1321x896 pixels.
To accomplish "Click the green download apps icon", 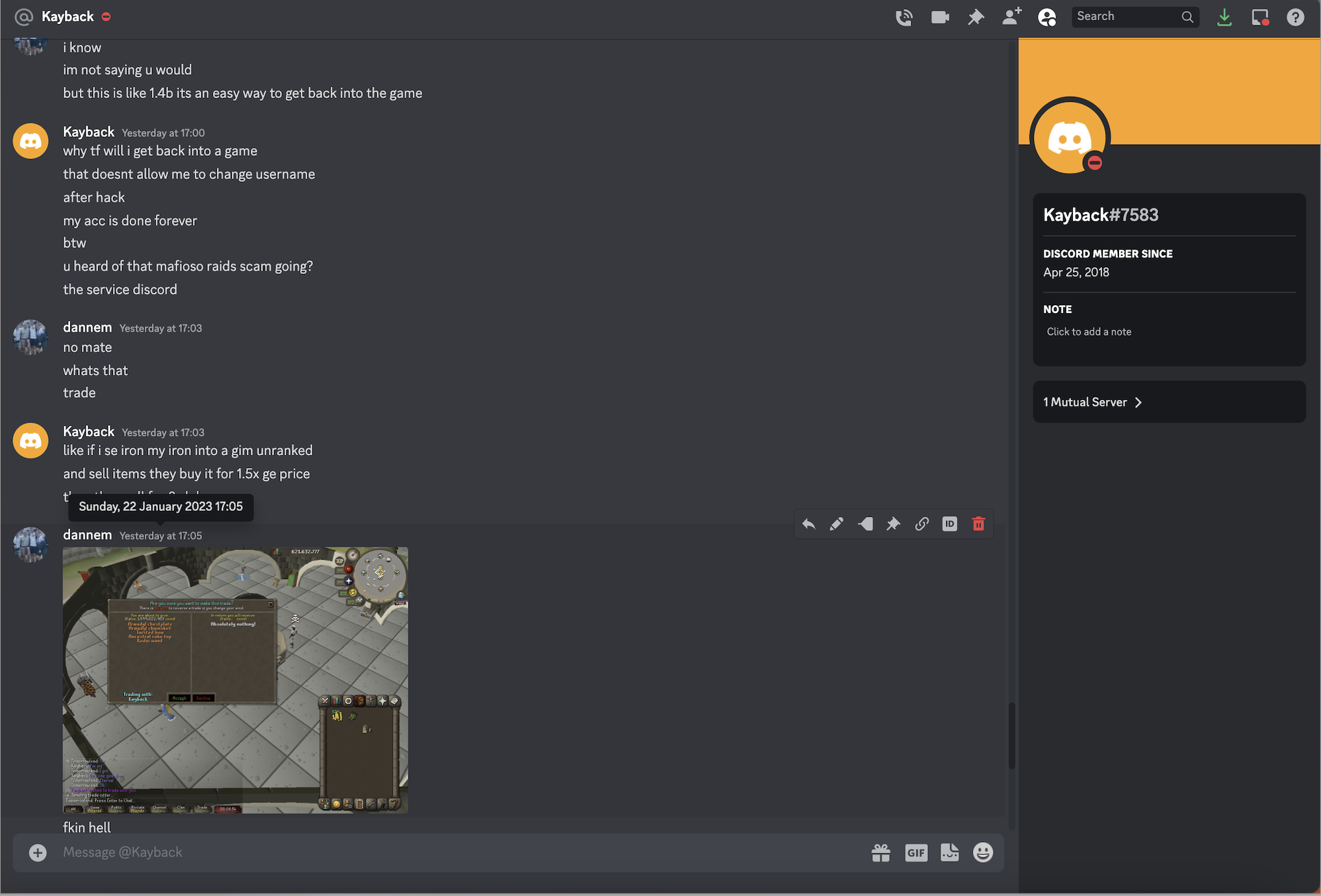I will point(1224,17).
